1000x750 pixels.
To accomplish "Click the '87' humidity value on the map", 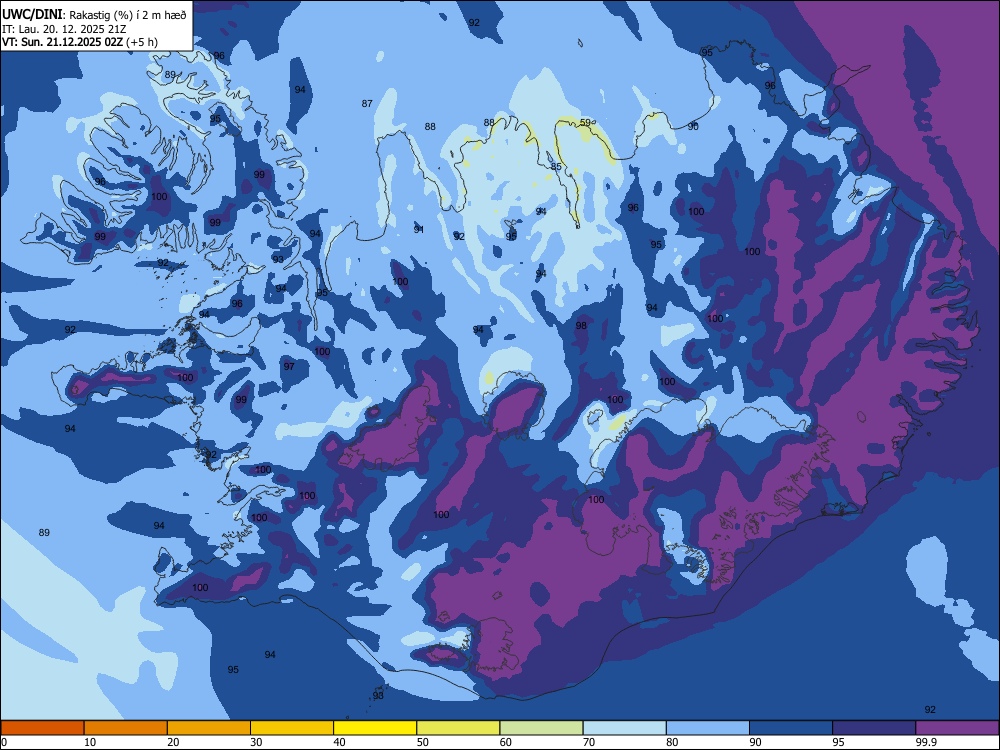I will click(367, 103).
